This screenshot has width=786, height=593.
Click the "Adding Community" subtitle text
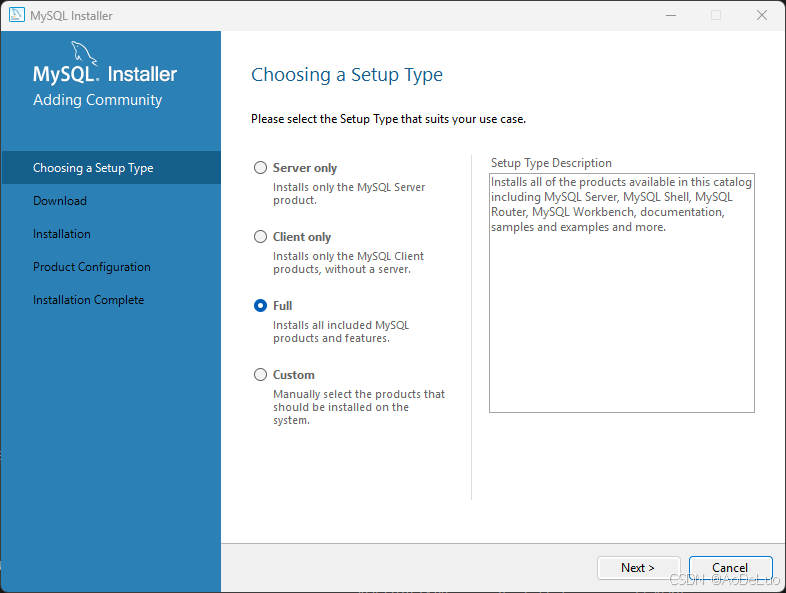[x=98, y=100]
